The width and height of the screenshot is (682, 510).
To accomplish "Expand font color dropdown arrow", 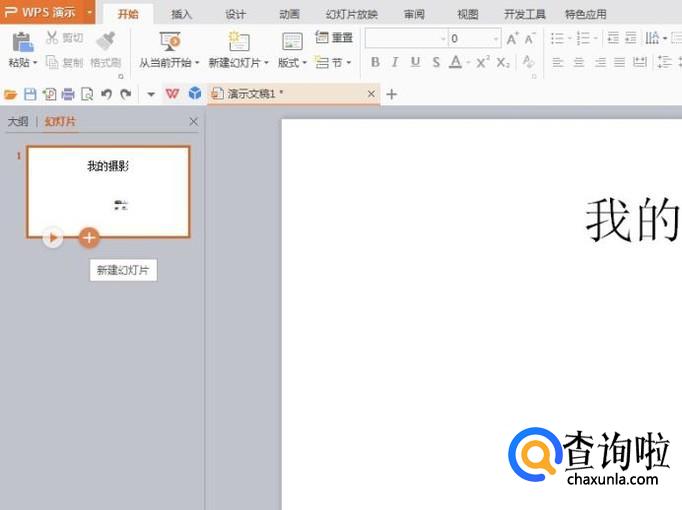I will tap(468, 63).
